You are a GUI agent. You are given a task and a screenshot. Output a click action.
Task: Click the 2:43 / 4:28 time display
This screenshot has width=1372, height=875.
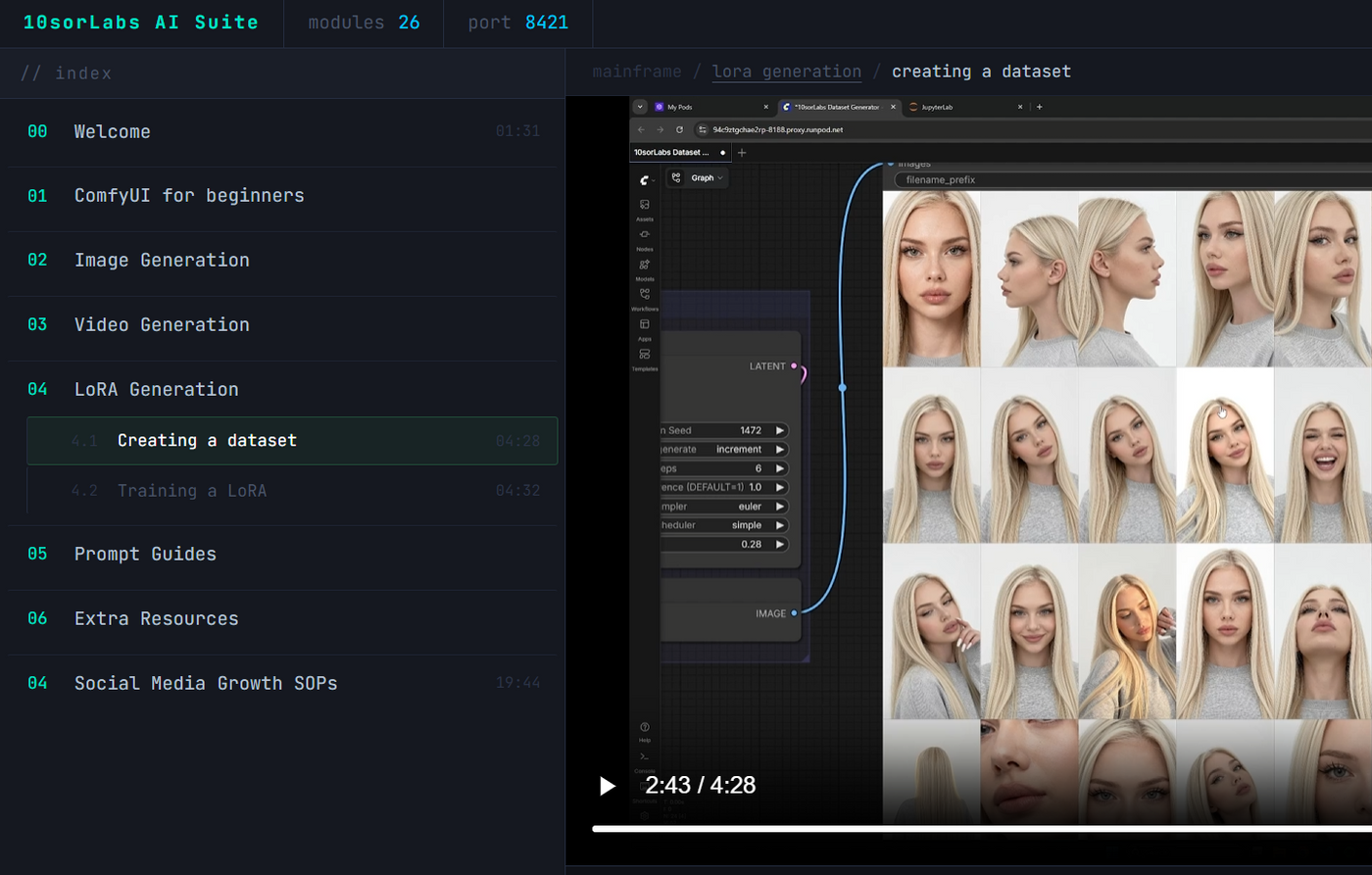(700, 785)
